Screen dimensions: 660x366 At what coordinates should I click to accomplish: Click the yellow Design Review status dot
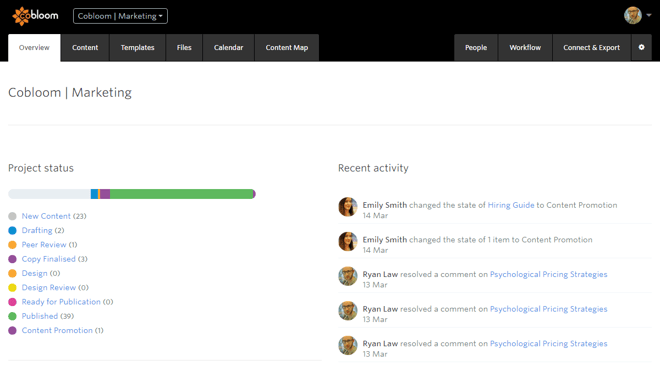tap(12, 288)
